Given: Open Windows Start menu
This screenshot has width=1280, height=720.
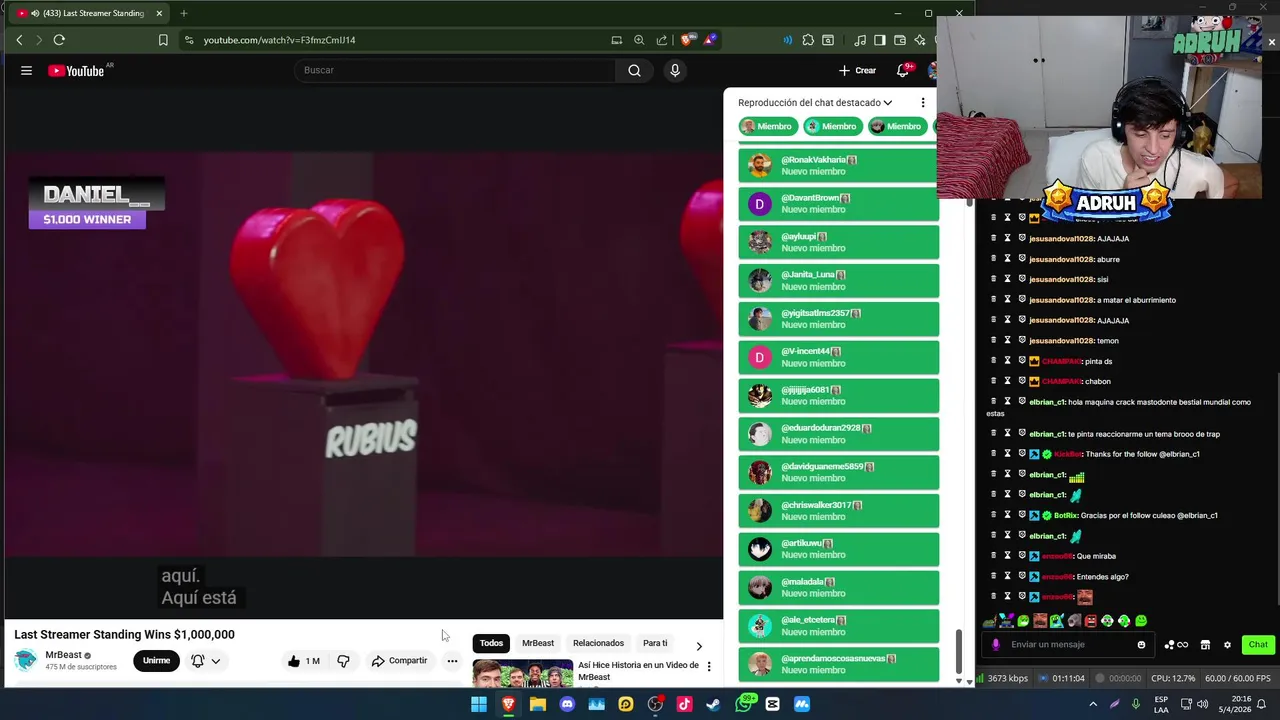Looking at the screenshot, I should click(479, 704).
